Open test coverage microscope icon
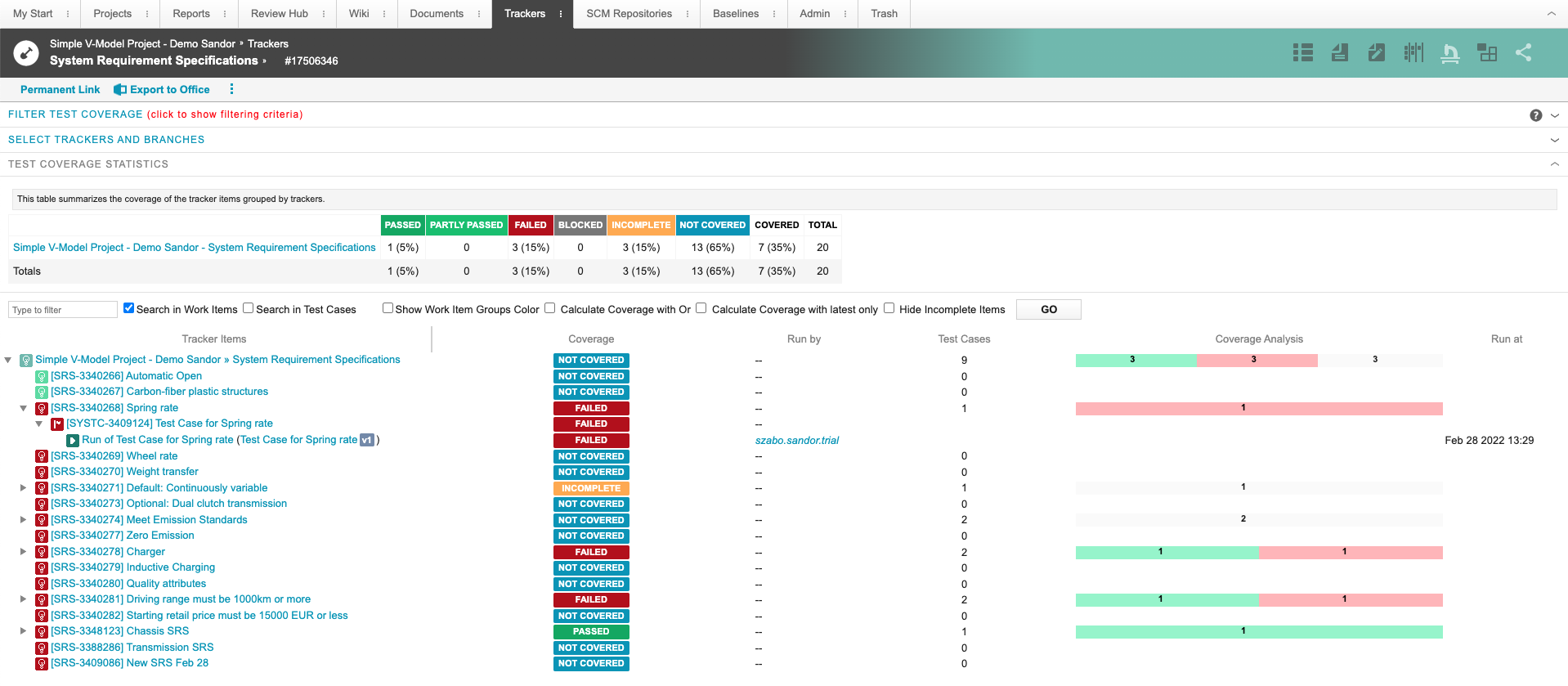Viewport: 1568px width, 686px height. [1450, 53]
